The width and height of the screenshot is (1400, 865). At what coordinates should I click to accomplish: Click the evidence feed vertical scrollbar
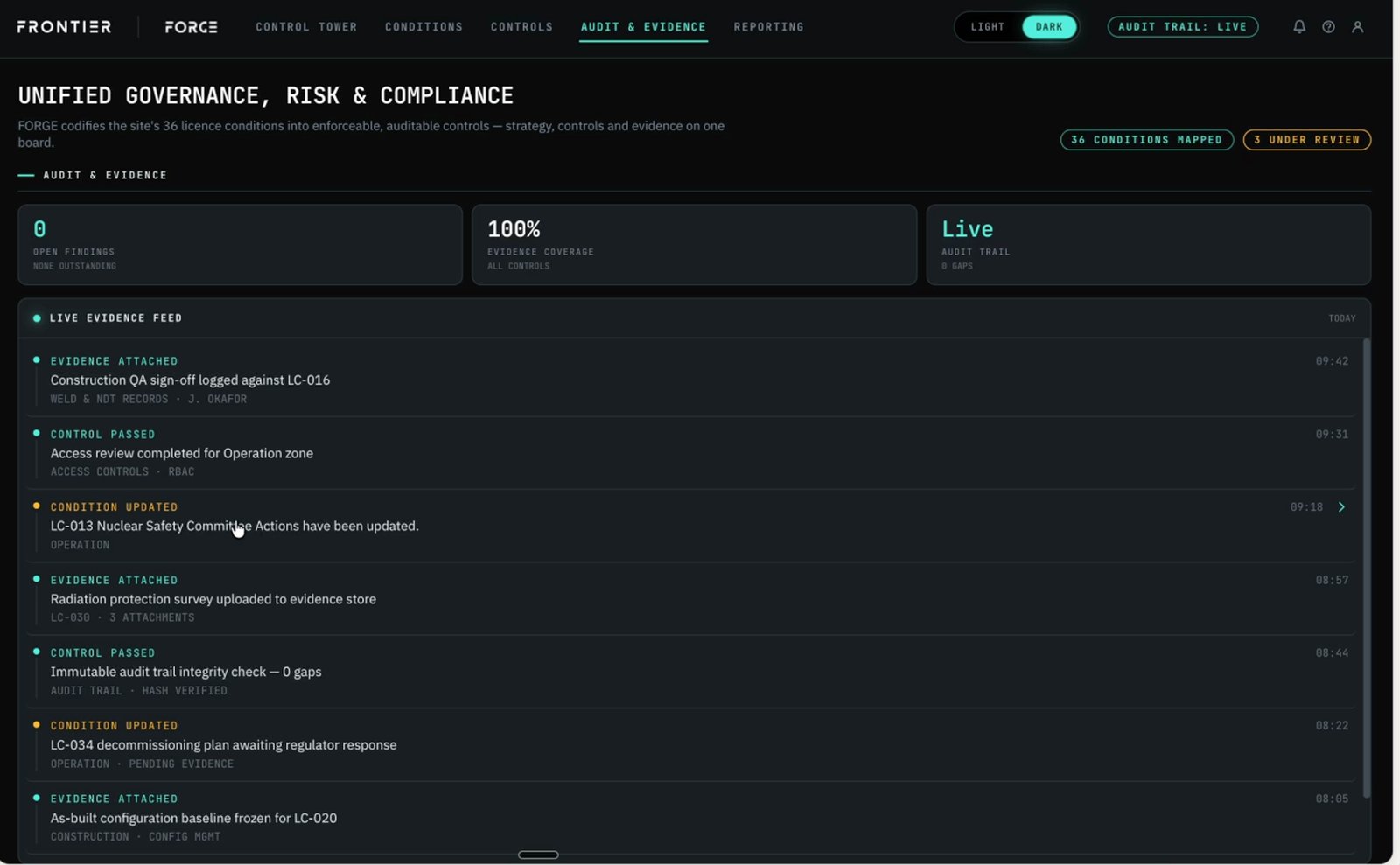[1366, 569]
